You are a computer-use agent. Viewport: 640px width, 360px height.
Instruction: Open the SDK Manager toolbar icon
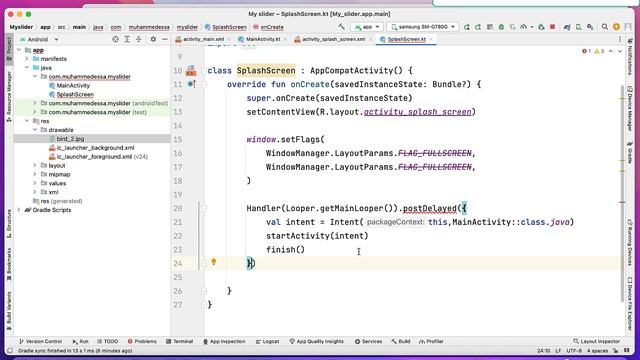point(590,27)
